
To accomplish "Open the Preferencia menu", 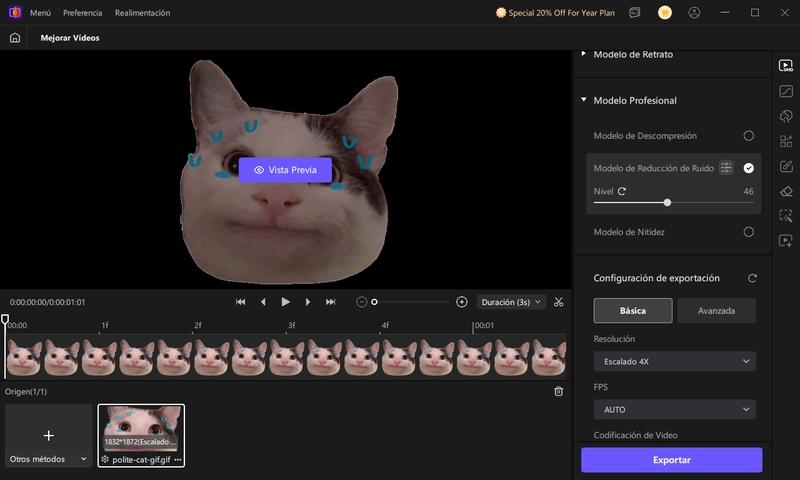I will coord(83,13).
